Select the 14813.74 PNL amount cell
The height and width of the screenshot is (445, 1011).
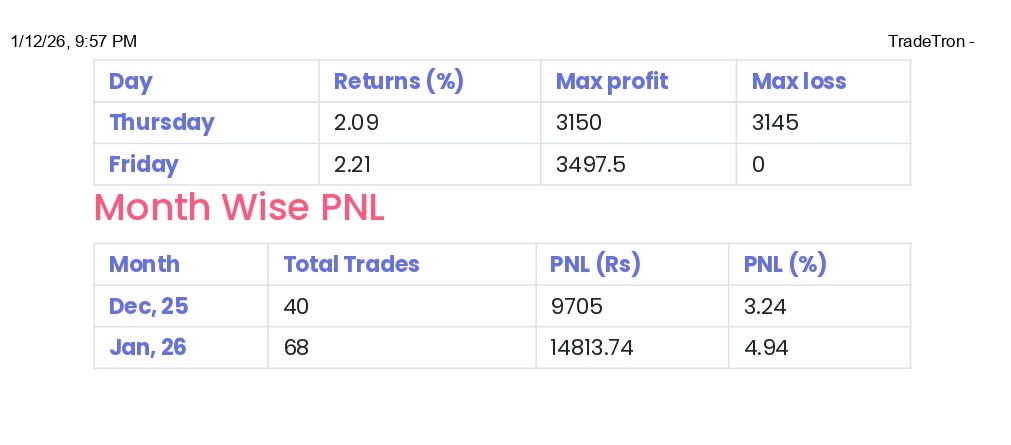tap(592, 347)
